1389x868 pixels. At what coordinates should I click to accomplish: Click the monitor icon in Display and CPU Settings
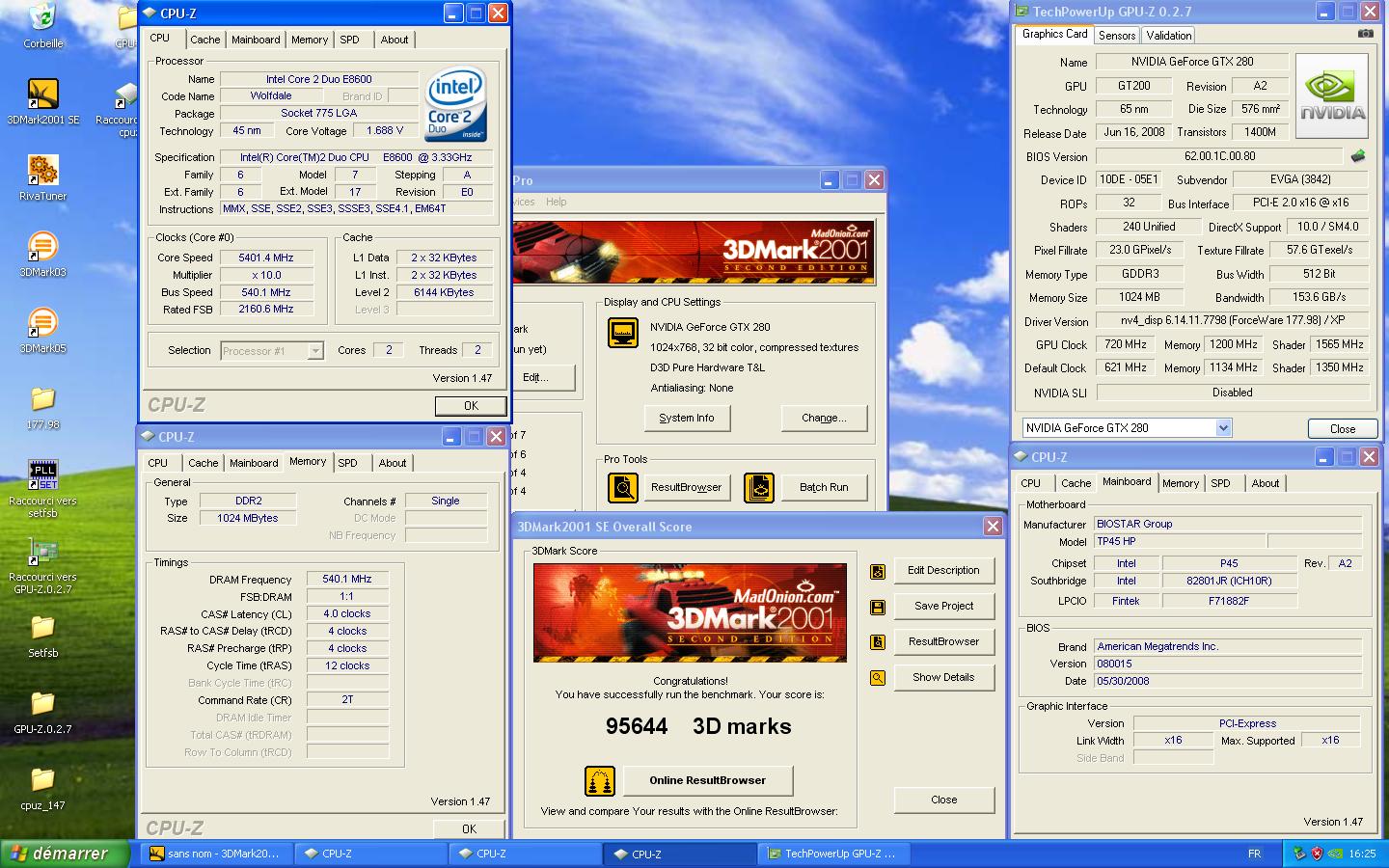click(x=623, y=333)
